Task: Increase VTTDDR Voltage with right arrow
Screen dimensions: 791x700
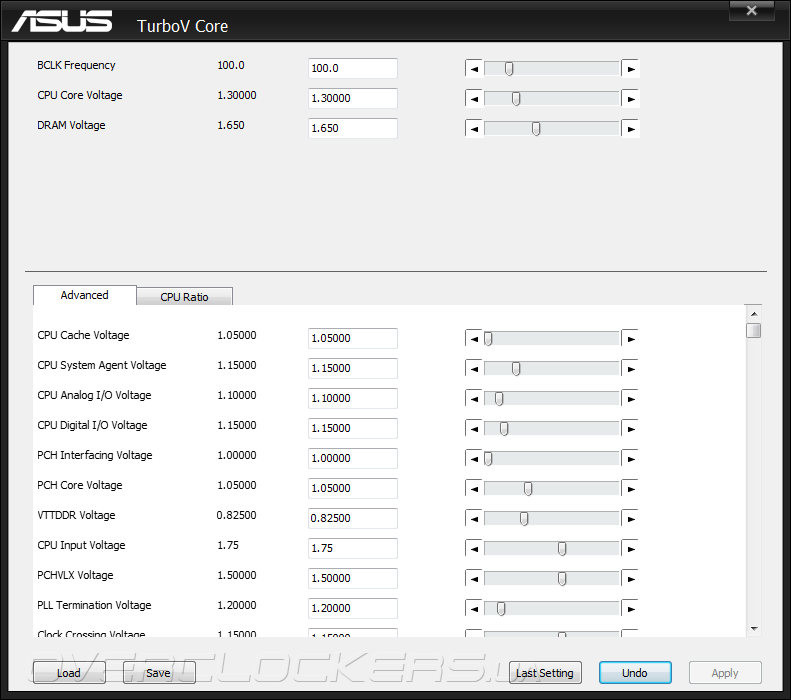Action: (x=631, y=519)
